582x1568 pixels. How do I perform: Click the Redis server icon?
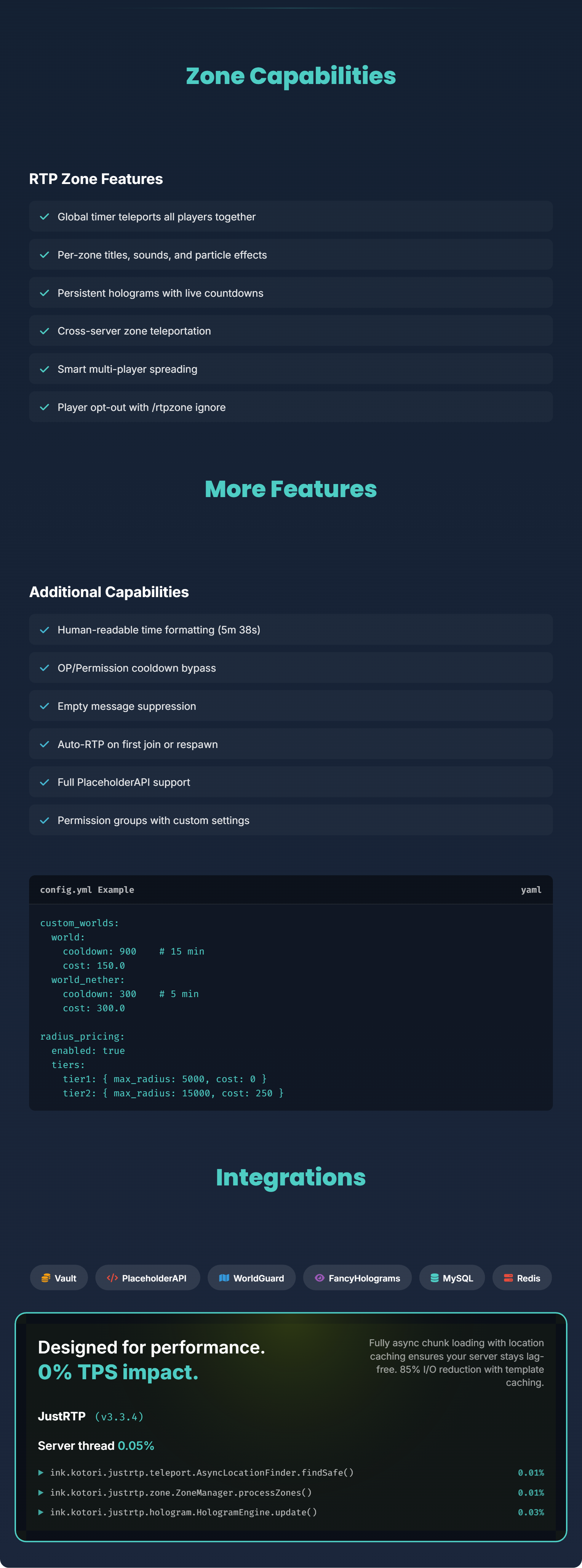508,1278
